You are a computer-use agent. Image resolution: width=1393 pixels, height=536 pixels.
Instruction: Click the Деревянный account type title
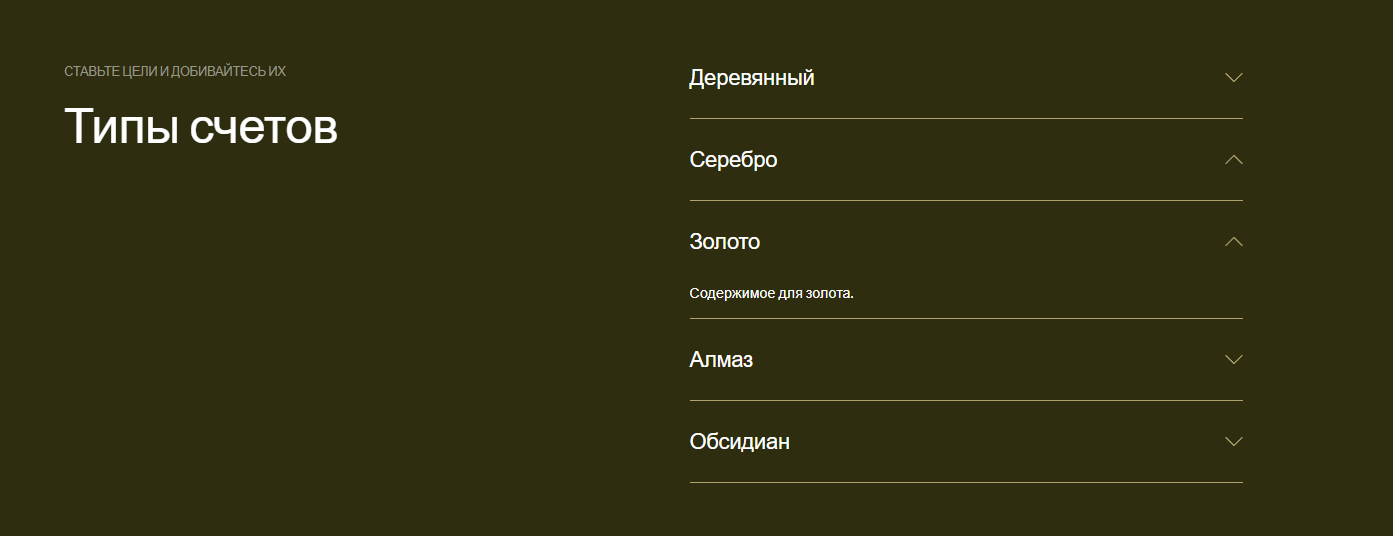(x=751, y=77)
